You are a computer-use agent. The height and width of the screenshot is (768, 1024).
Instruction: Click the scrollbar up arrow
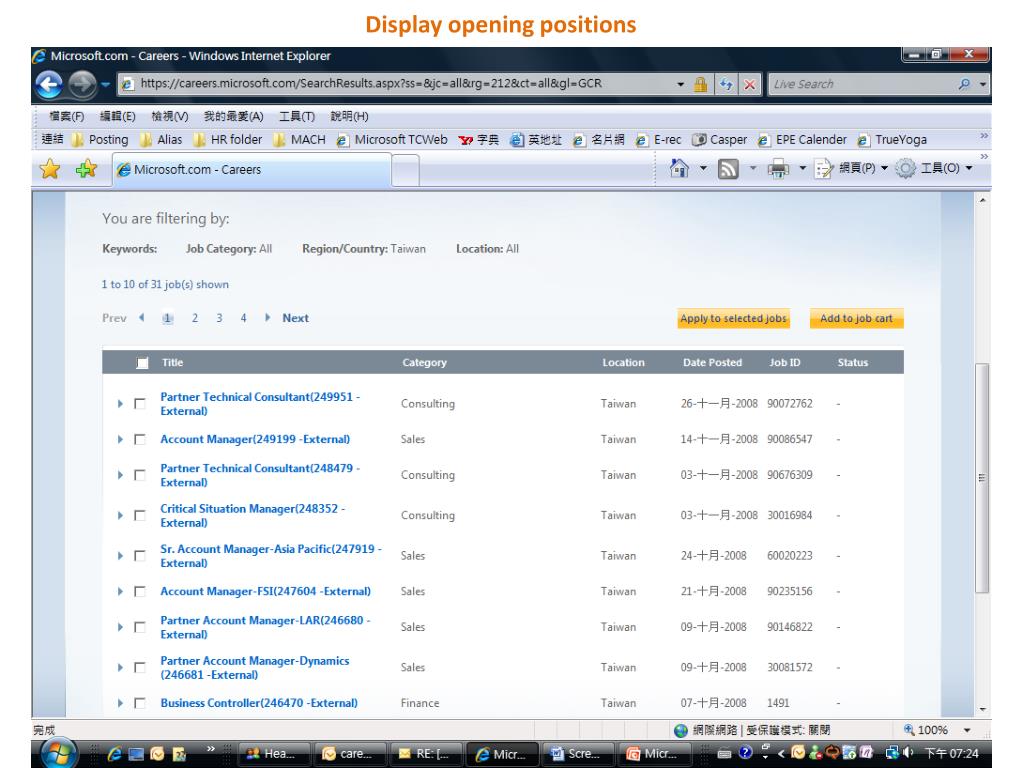[x=982, y=200]
